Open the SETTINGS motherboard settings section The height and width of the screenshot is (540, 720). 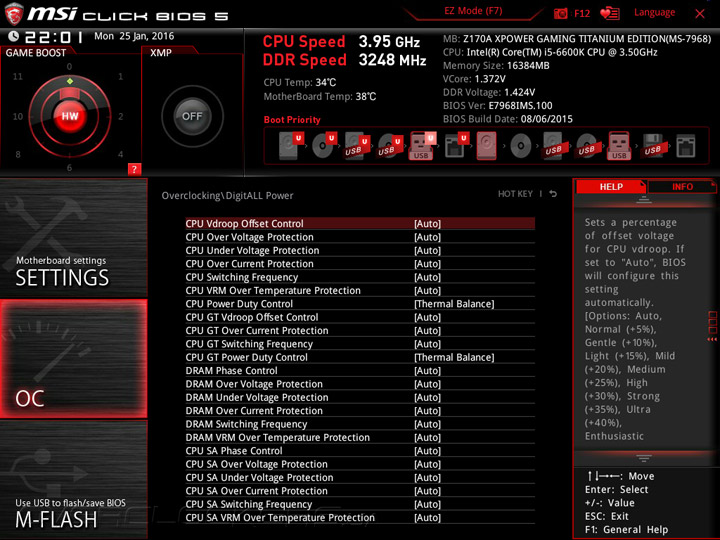pos(73,238)
